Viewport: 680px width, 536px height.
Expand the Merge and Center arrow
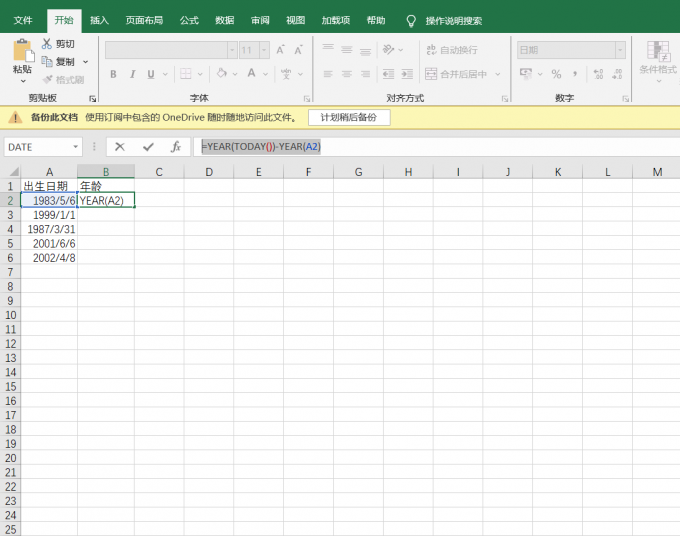tap(498, 74)
